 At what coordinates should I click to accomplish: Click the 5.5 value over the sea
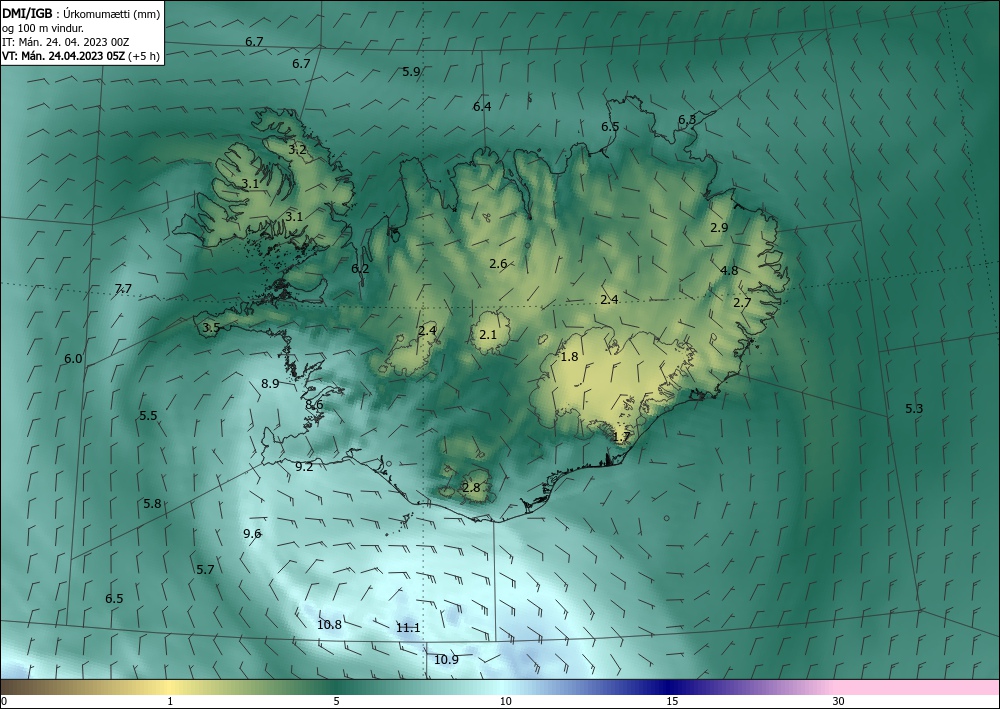[x=148, y=416]
